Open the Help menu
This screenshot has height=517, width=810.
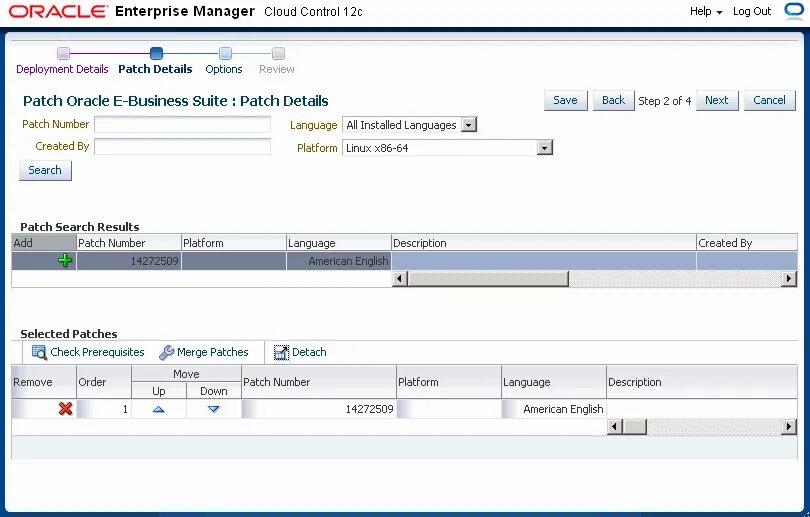pyautogui.click(x=706, y=11)
